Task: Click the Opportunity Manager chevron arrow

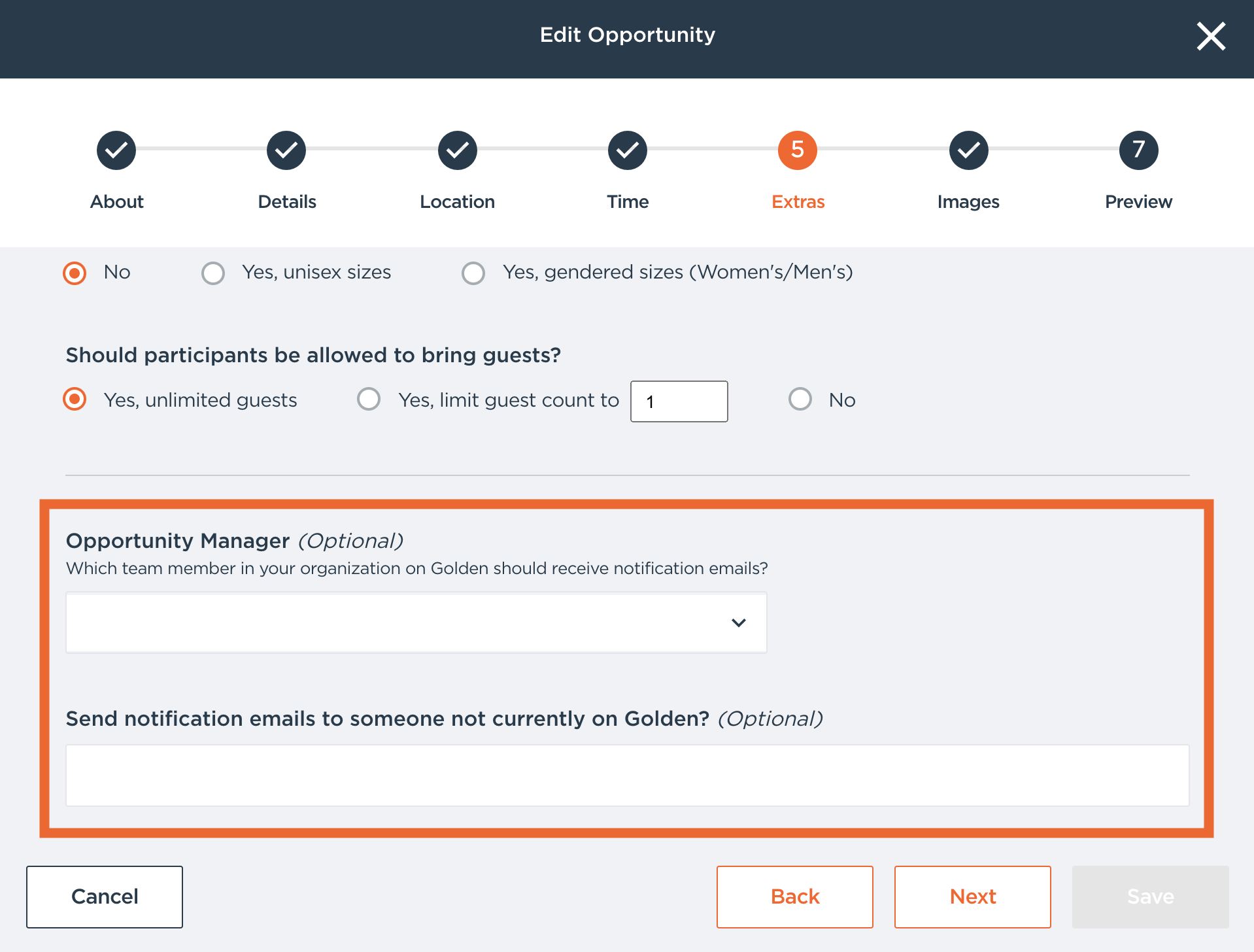Action: 739,622
